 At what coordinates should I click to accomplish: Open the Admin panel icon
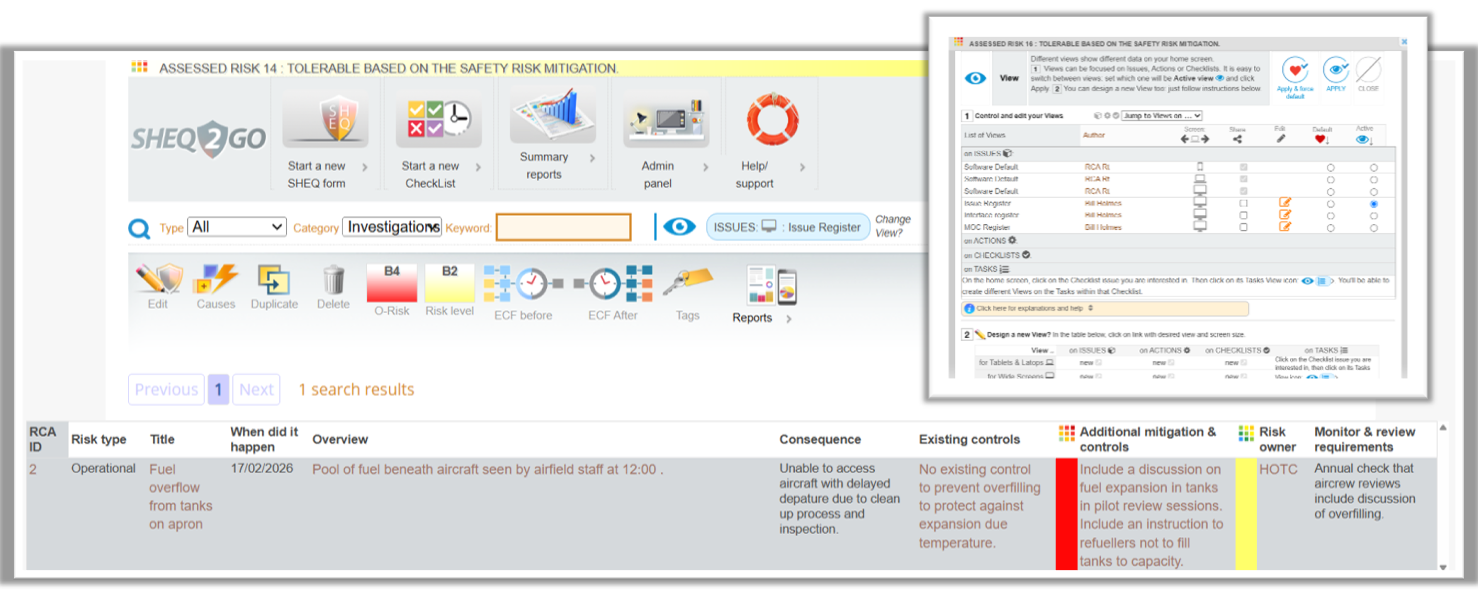666,120
